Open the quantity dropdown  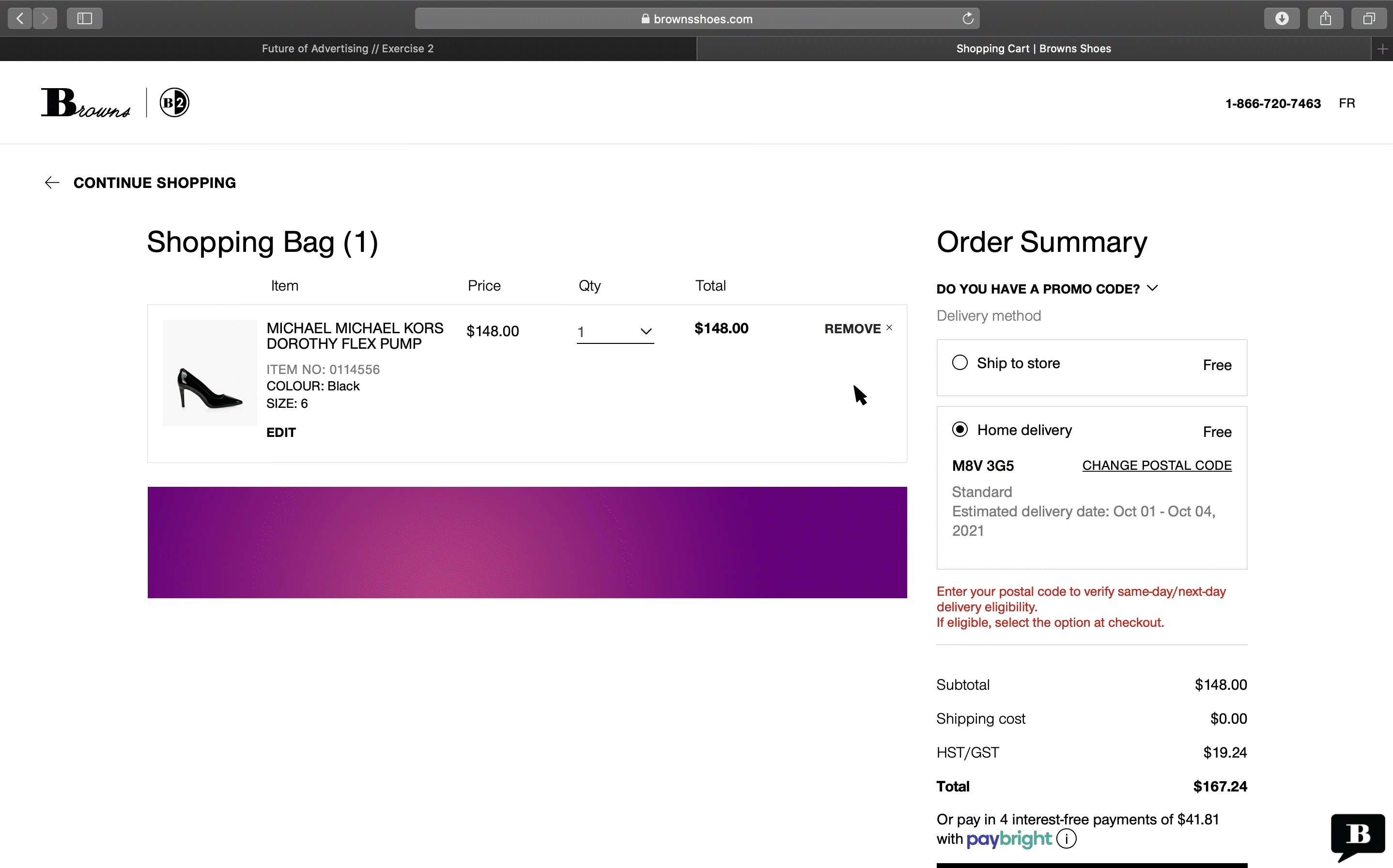click(x=615, y=332)
